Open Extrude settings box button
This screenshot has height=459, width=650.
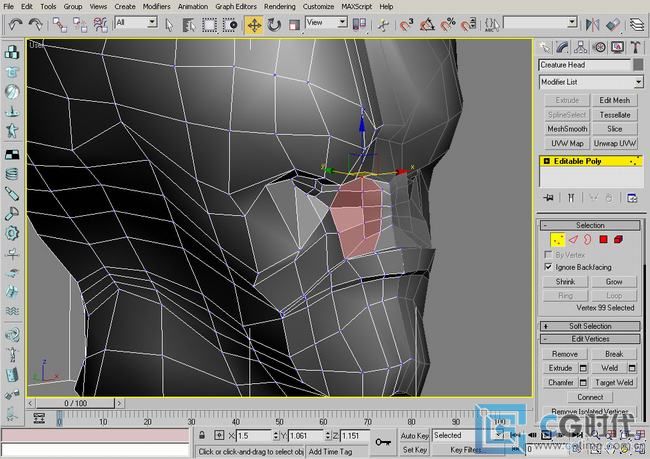click(x=583, y=368)
